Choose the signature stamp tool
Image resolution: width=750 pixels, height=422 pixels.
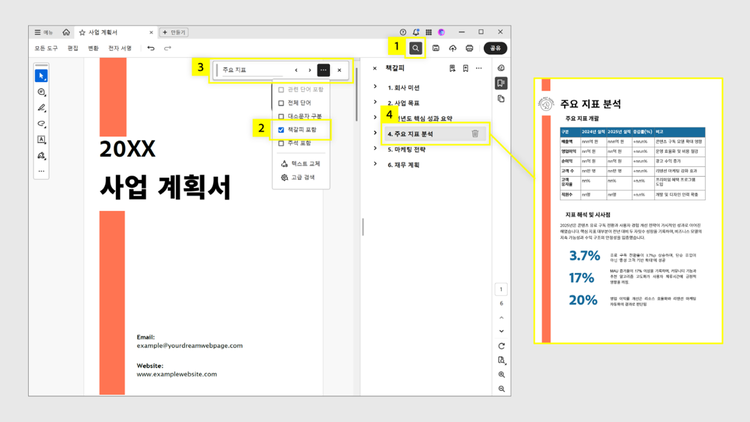41,155
